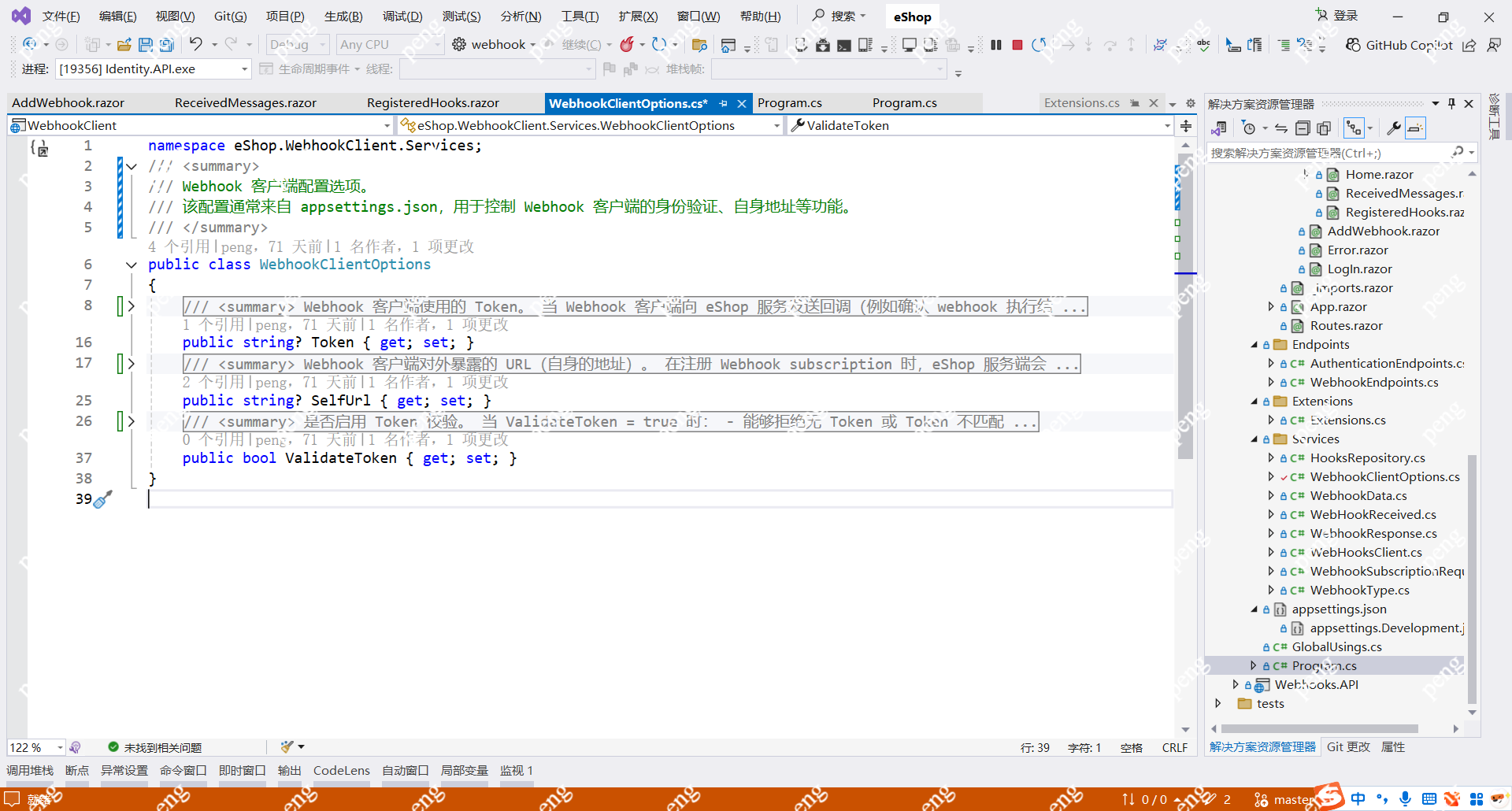Click the code cleanup broom icon

tap(287, 746)
